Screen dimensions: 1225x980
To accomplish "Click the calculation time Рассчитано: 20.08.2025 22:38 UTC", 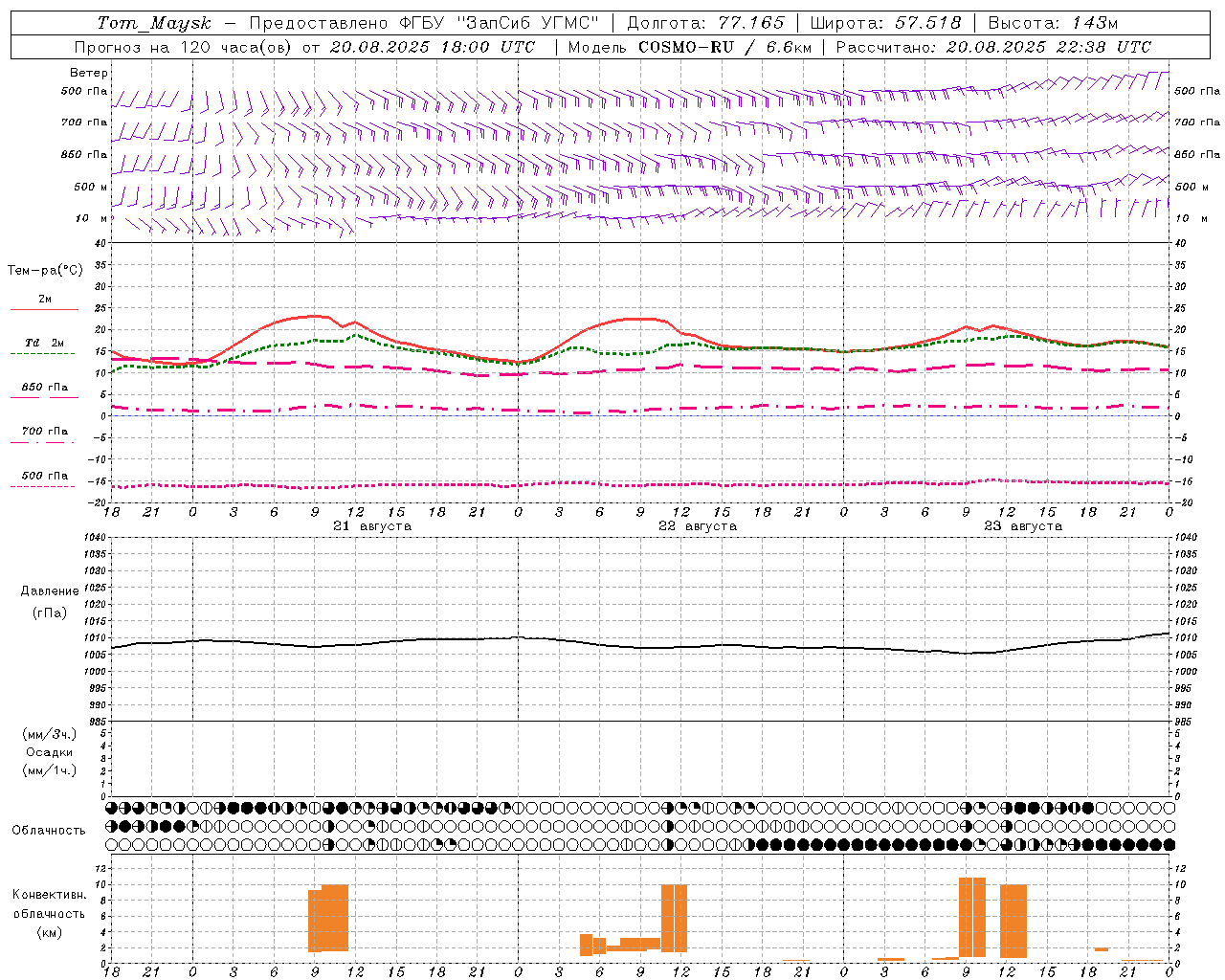I will (993, 47).
